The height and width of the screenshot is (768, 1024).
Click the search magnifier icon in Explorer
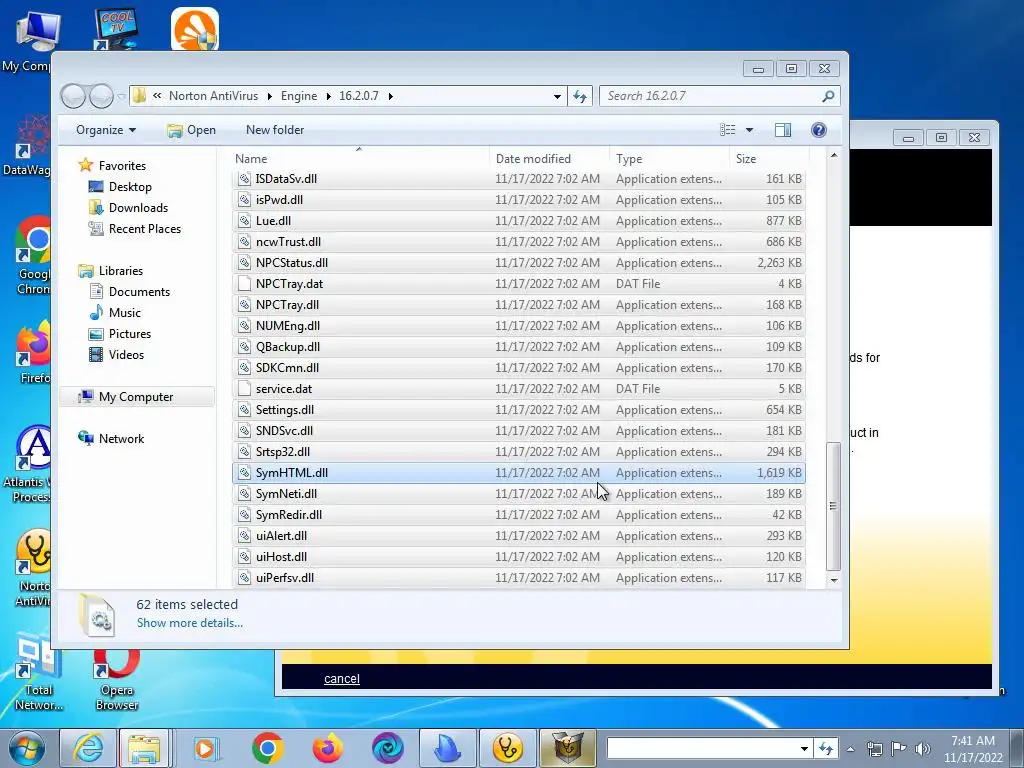click(x=828, y=96)
